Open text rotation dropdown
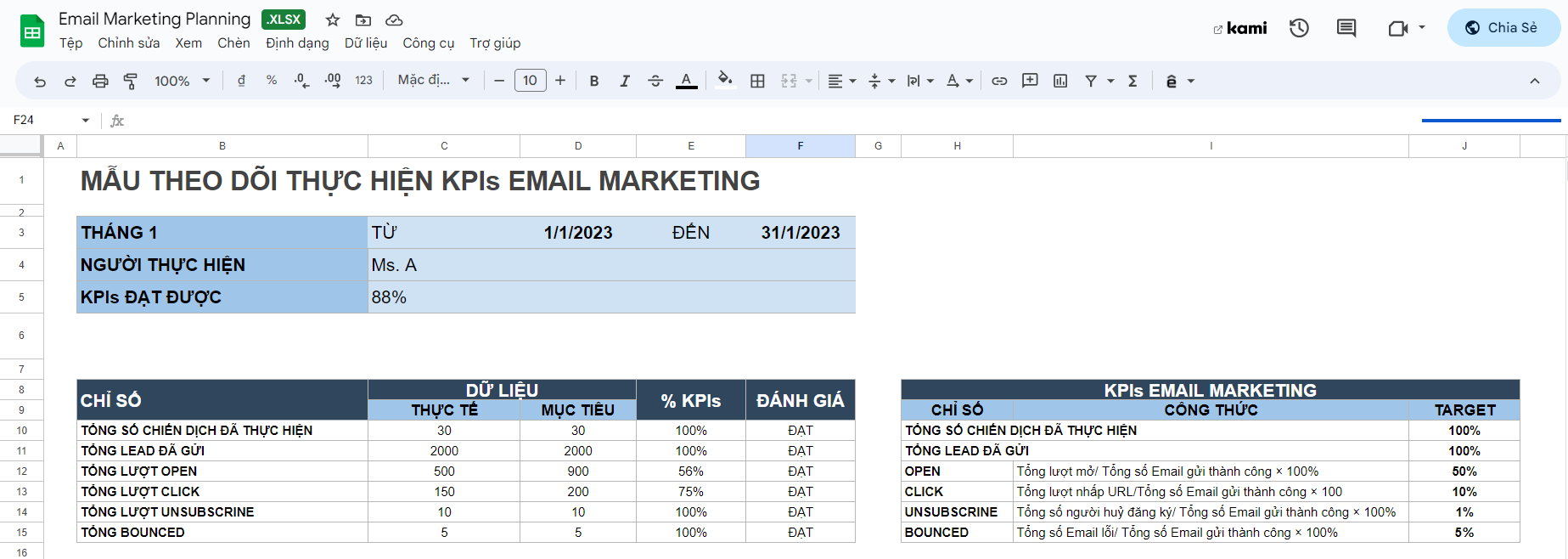Screen dimensions: 1568x559 point(960,81)
